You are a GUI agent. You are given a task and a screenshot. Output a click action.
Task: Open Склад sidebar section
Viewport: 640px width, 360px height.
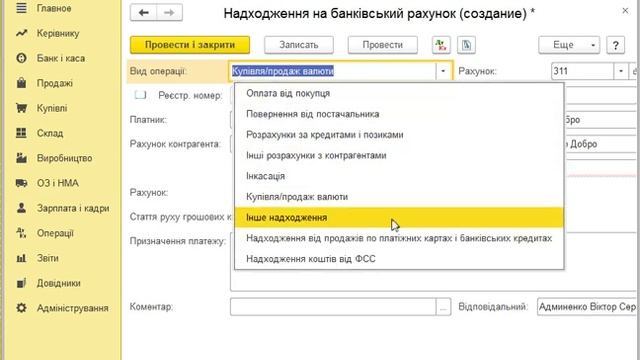pyautogui.click(x=50, y=133)
